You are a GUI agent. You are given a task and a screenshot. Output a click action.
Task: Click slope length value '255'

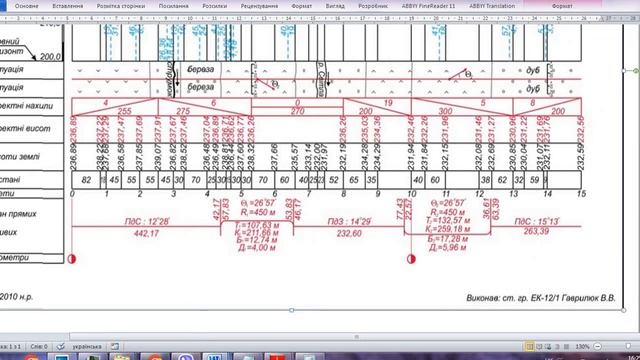pyautogui.click(x=124, y=111)
